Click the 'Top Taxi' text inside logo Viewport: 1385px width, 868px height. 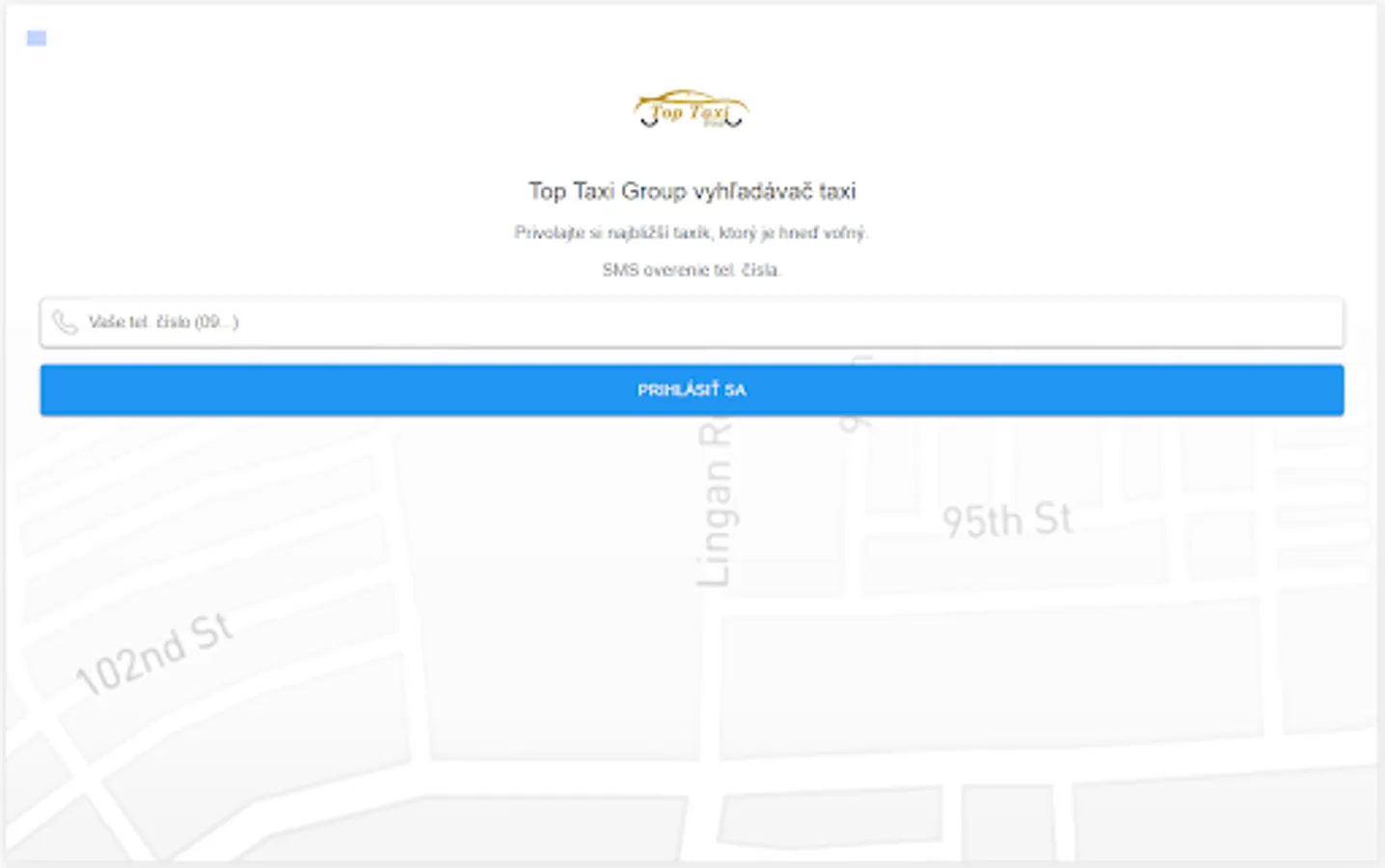coord(690,112)
